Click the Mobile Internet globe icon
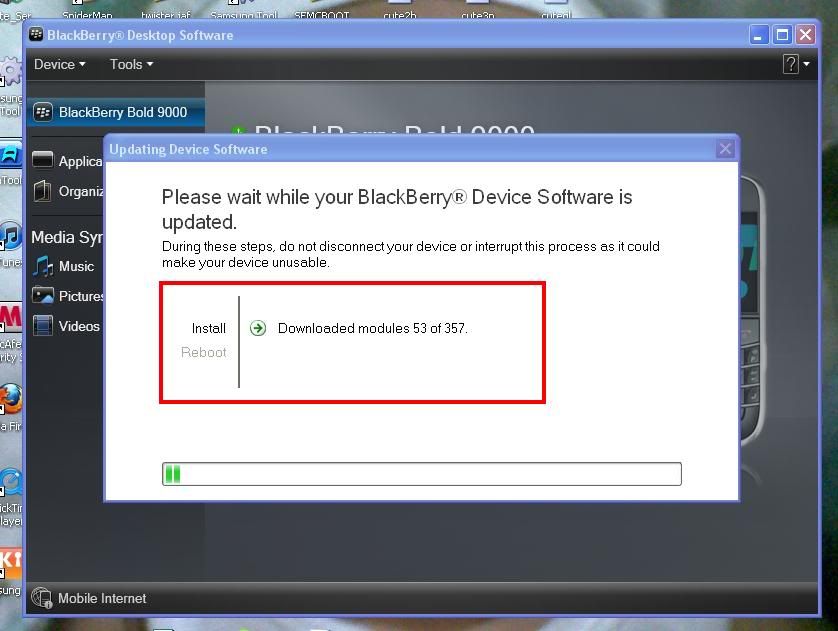838x631 pixels. coord(41,598)
